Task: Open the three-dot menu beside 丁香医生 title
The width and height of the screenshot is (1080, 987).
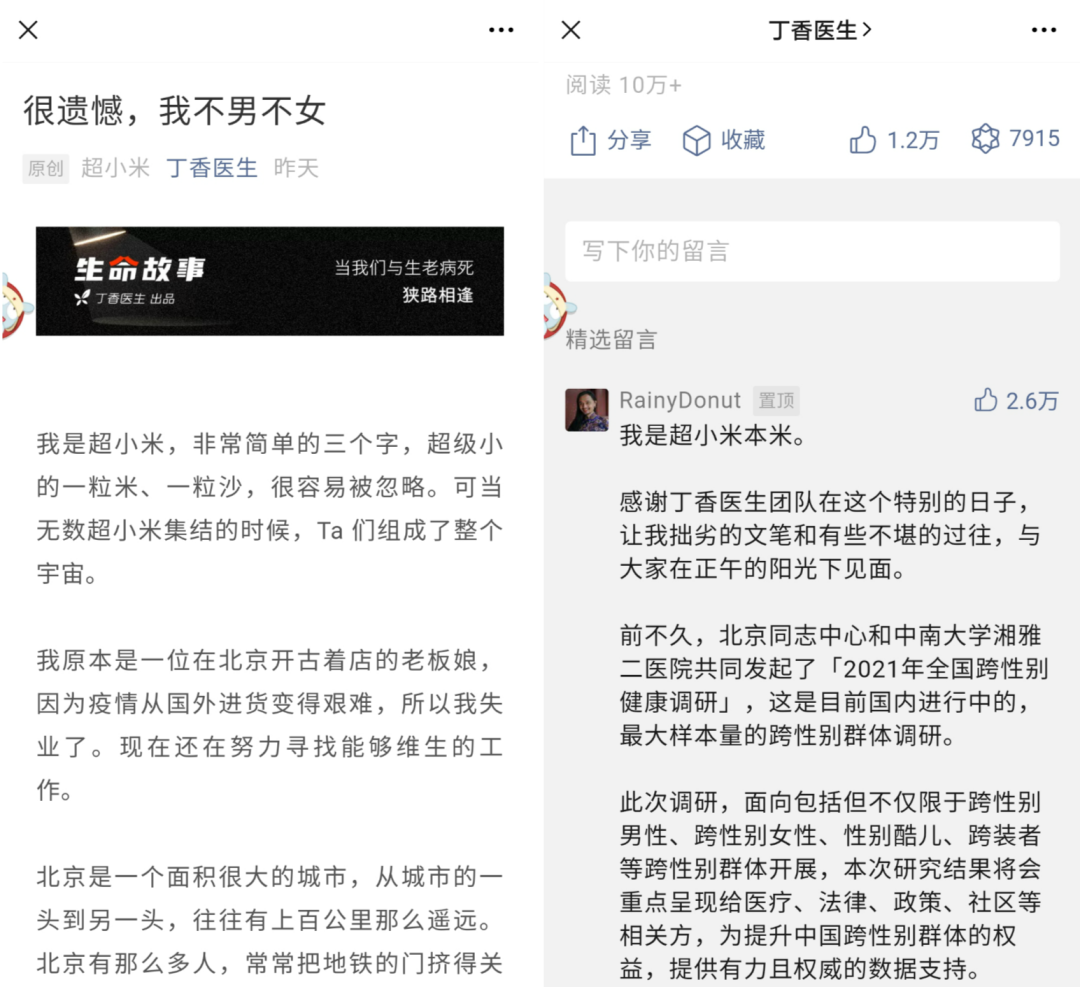Action: (1043, 30)
